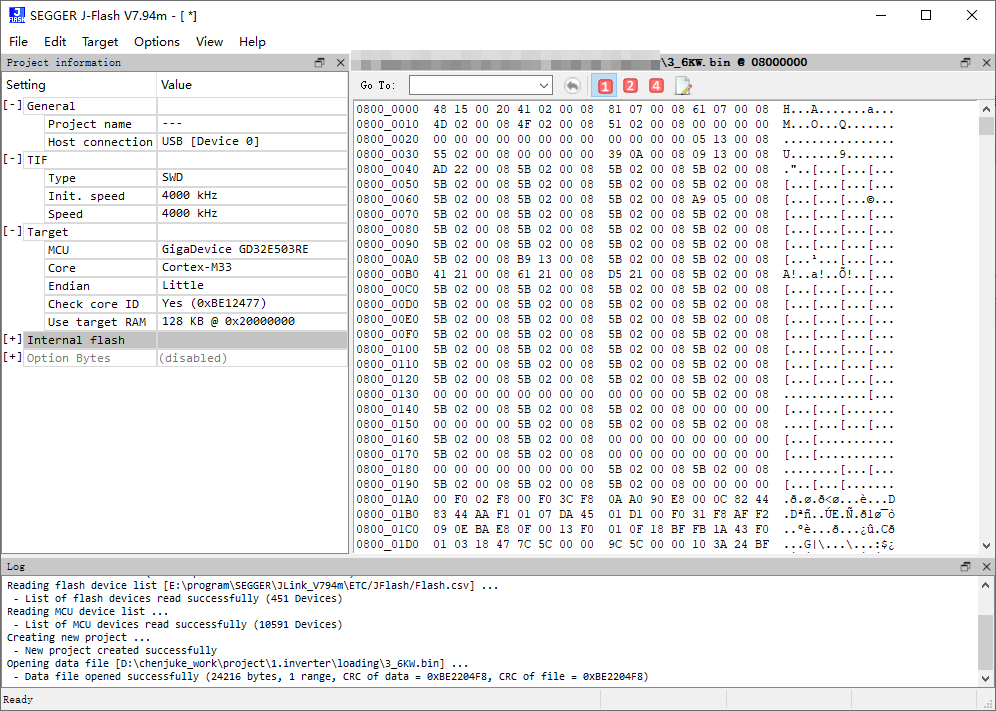
Task: Click hex address 0800_01A0 row label
Action: [x=387, y=499]
